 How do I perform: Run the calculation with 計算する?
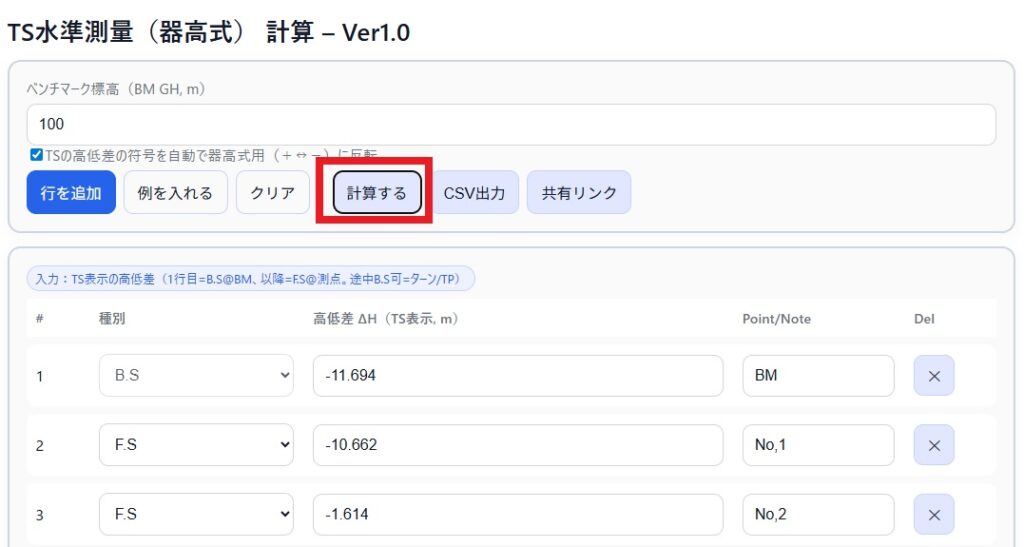(377, 193)
